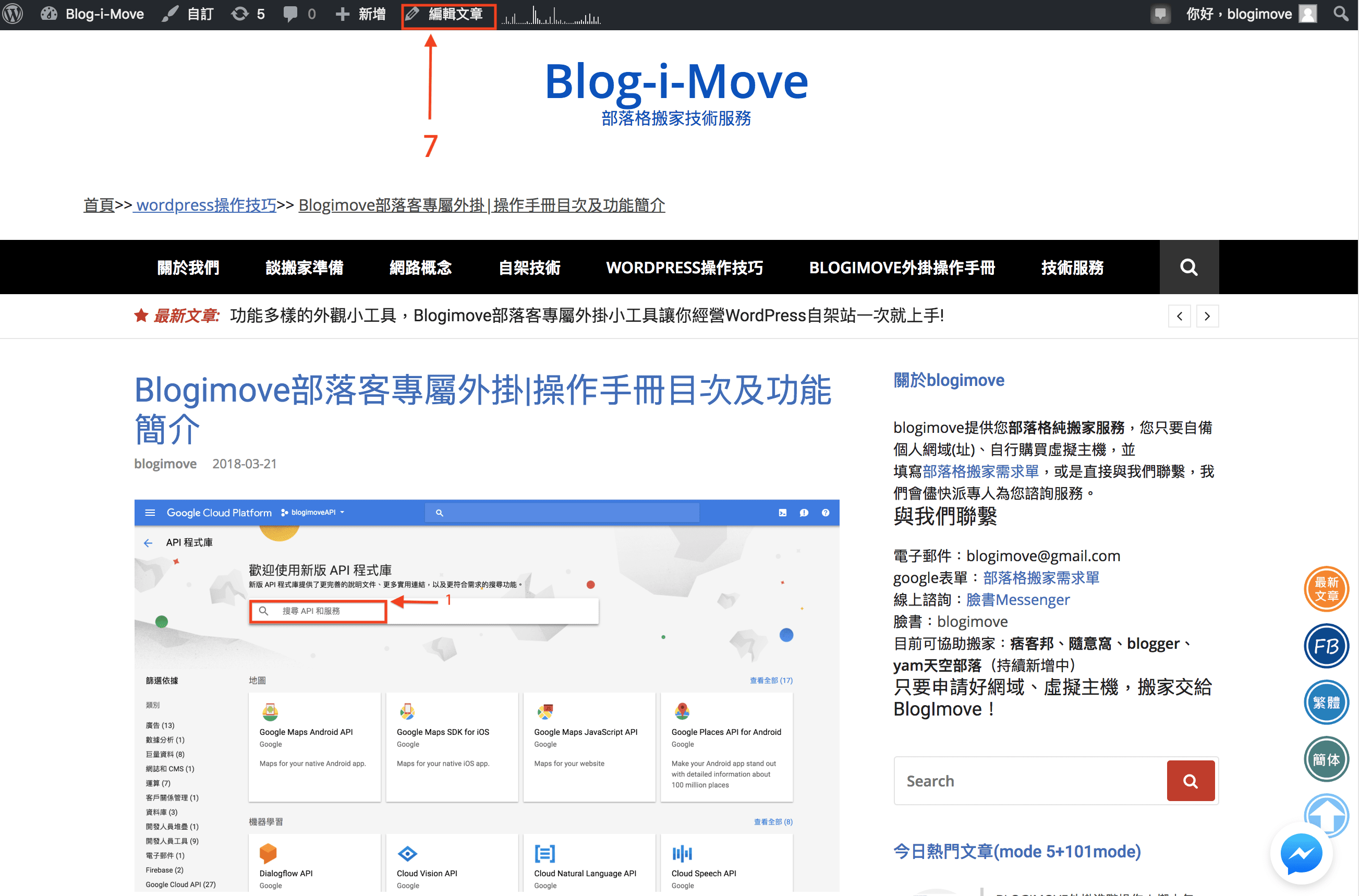The width and height of the screenshot is (1359, 896).
Task: Click the star icon beside 最新文章
Action: click(x=141, y=316)
